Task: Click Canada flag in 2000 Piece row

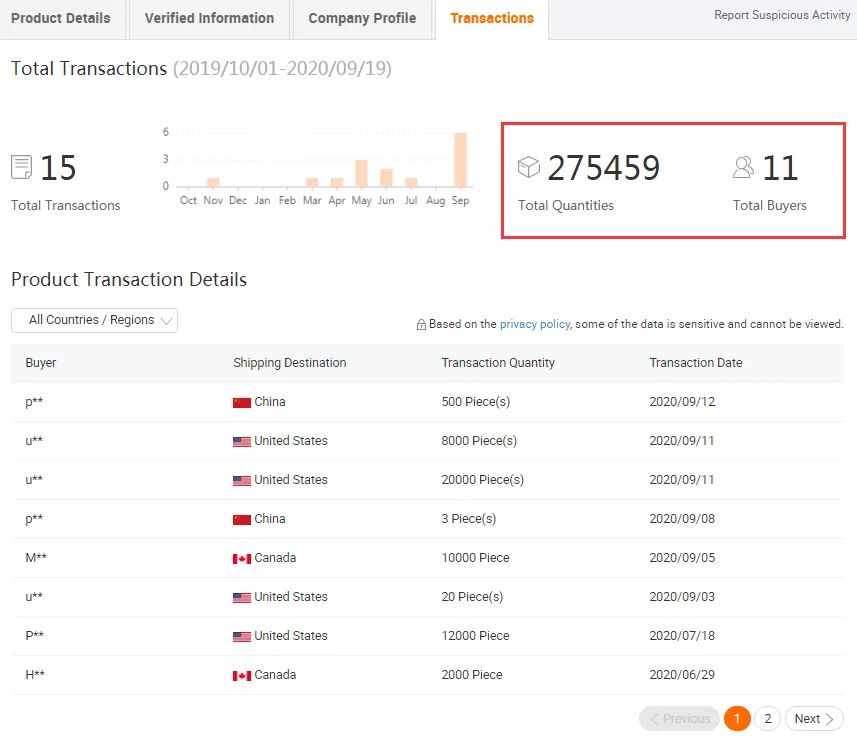Action: coord(242,676)
